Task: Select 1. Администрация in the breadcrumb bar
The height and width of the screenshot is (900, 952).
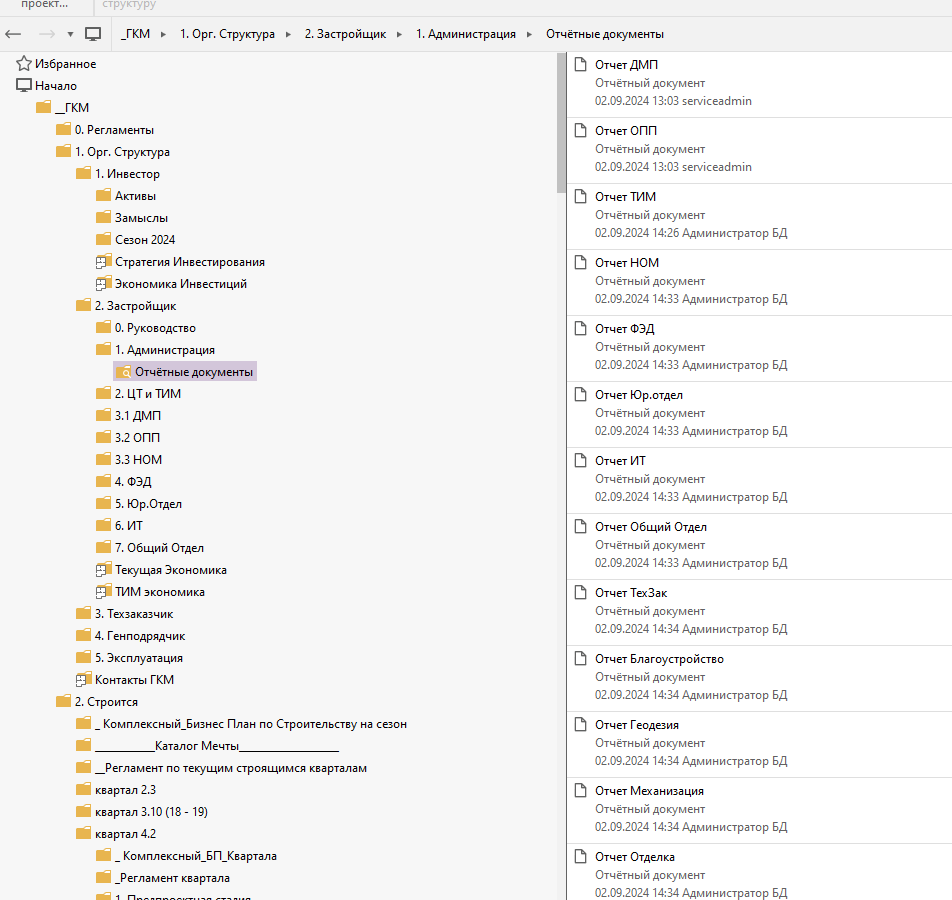Action: [x=465, y=34]
